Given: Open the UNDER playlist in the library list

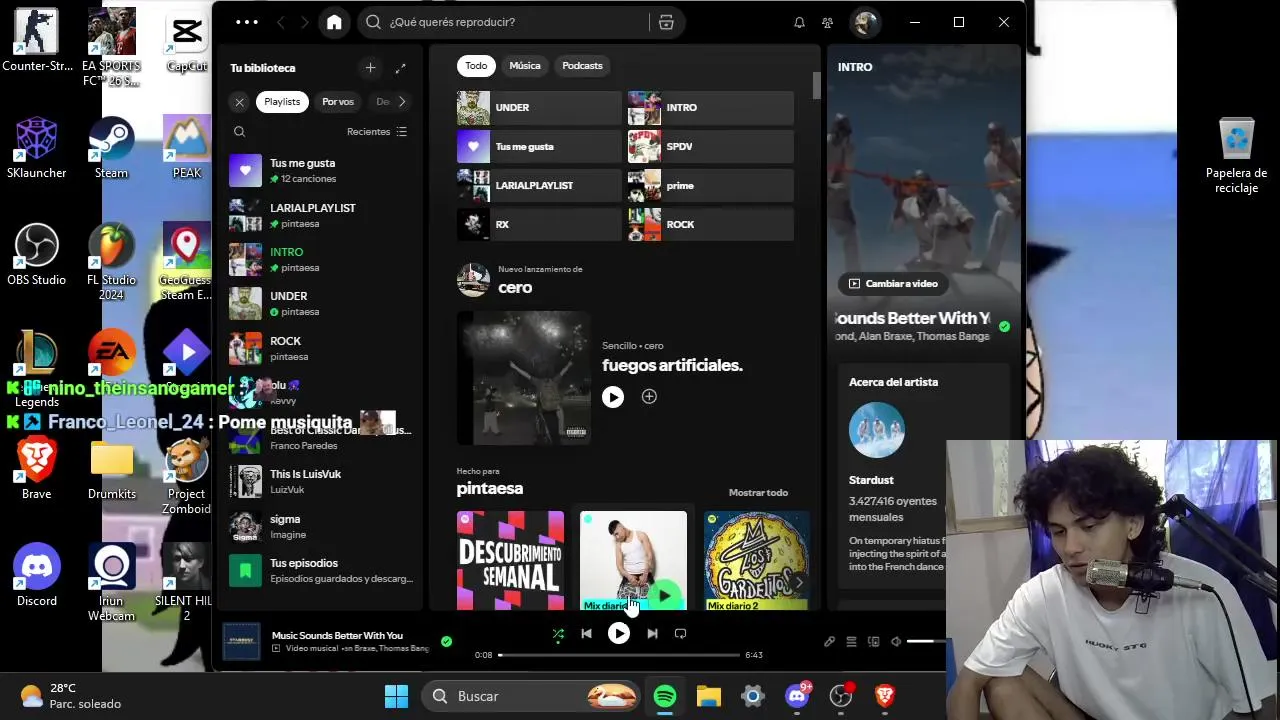Looking at the screenshot, I should tap(320, 304).
